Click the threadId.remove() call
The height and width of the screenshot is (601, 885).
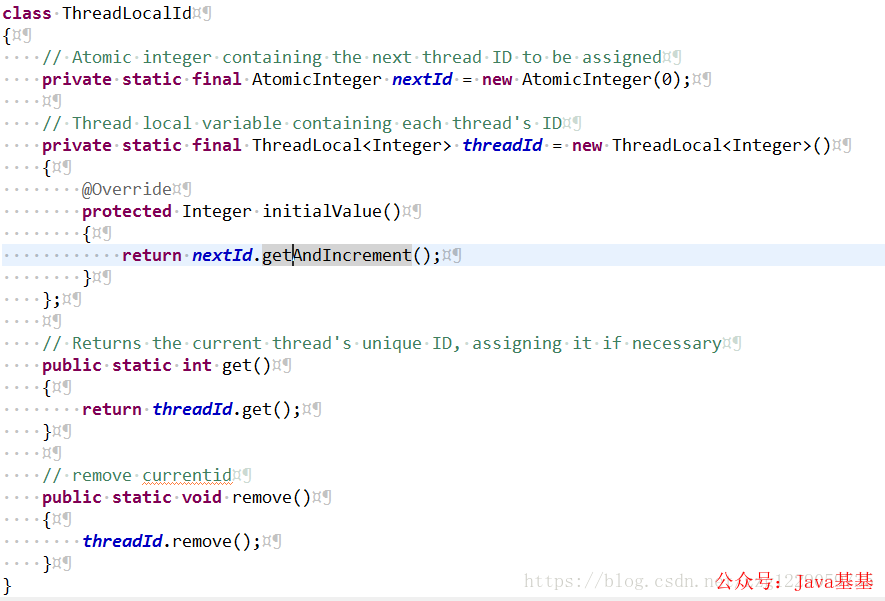(x=167, y=541)
